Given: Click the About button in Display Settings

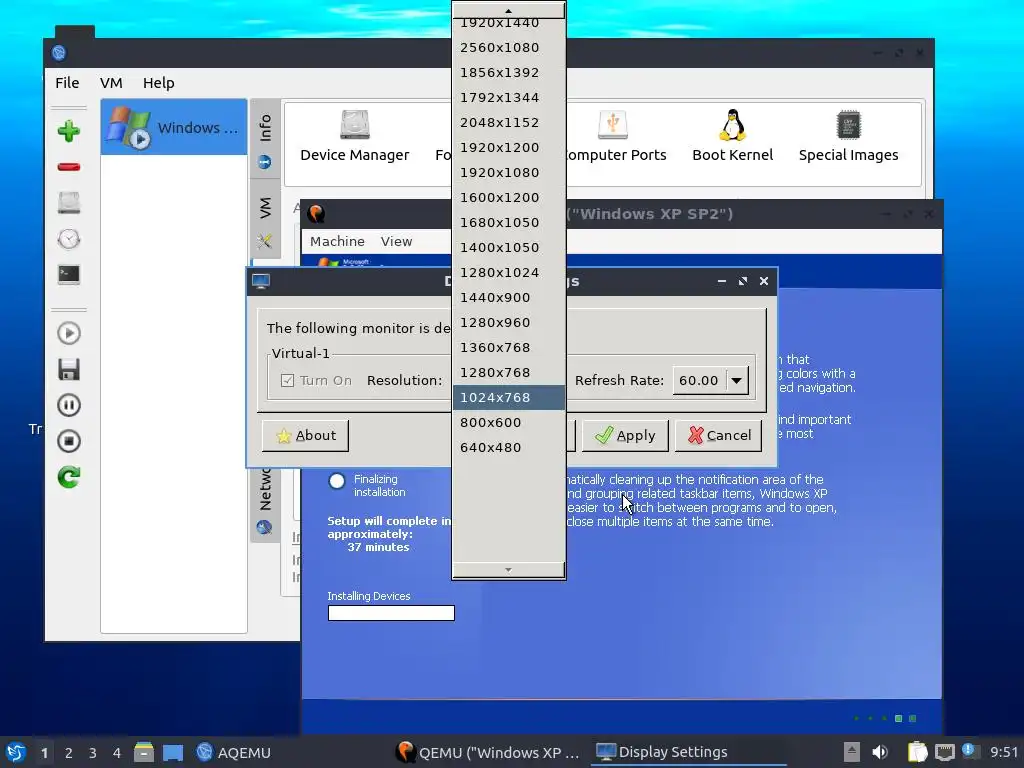Looking at the screenshot, I should point(306,435).
